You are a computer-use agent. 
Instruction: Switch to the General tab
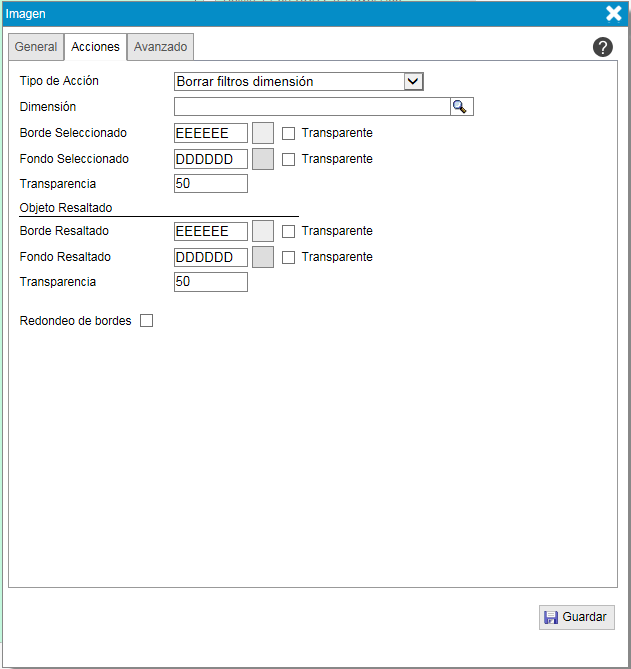(36, 47)
